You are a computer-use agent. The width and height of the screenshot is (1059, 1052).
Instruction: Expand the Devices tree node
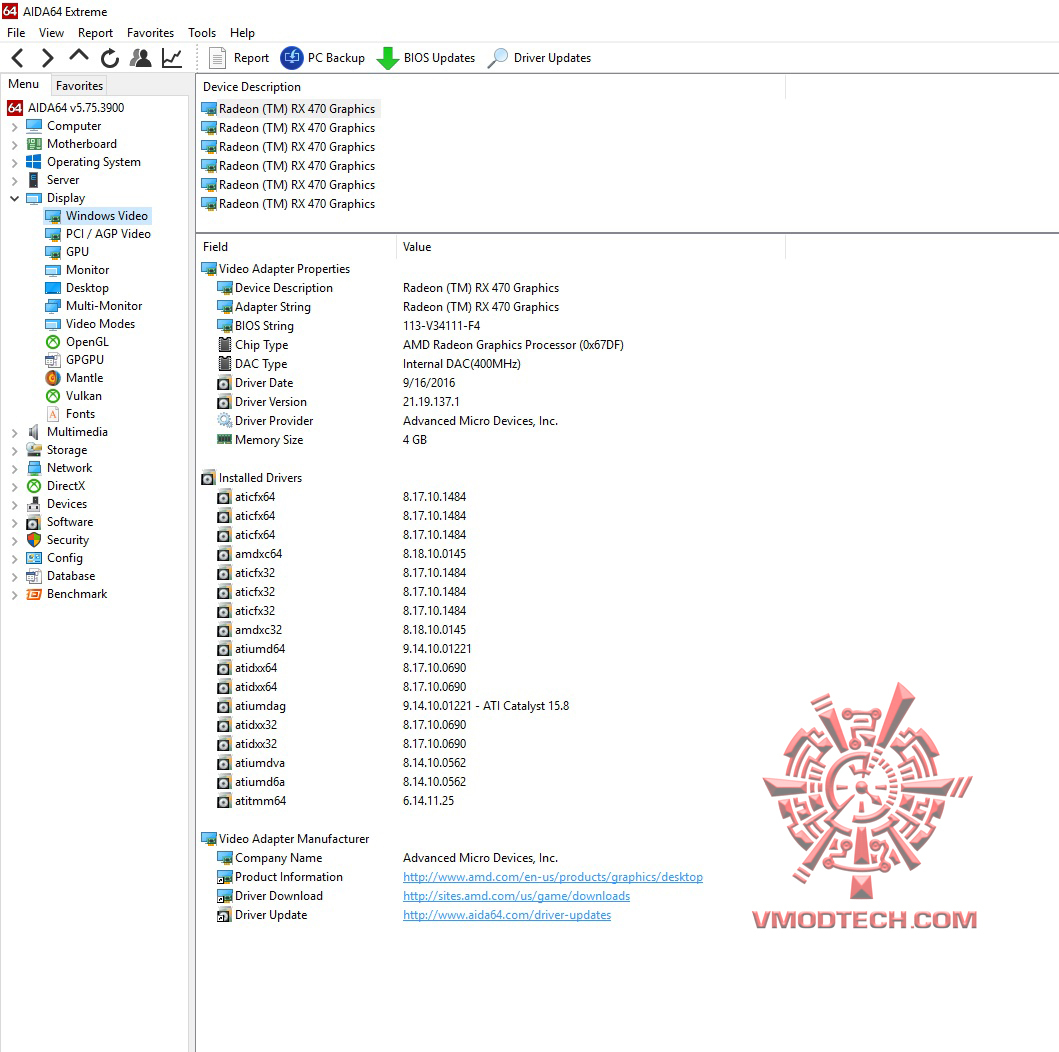[x=14, y=504]
